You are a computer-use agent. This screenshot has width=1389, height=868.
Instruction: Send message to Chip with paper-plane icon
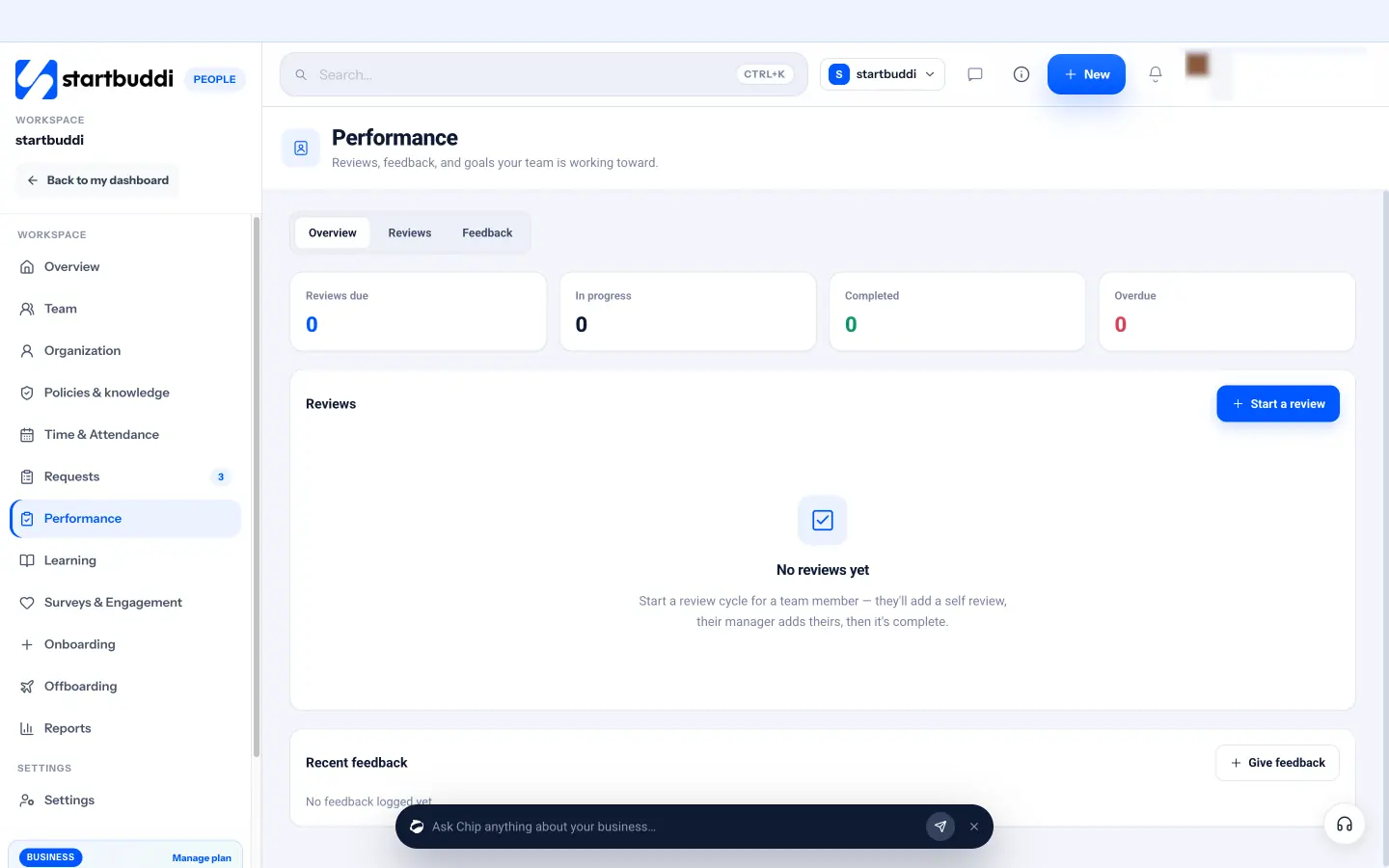940,827
